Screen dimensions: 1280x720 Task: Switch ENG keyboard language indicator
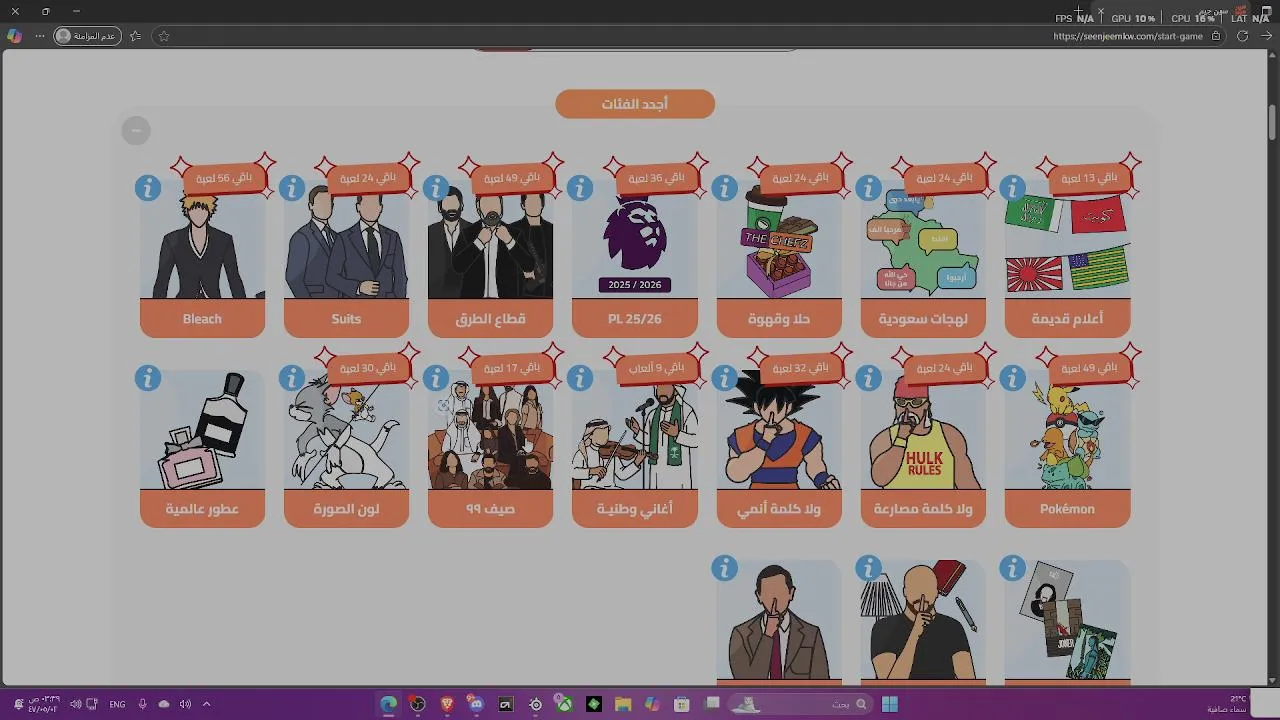click(x=117, y=704)
